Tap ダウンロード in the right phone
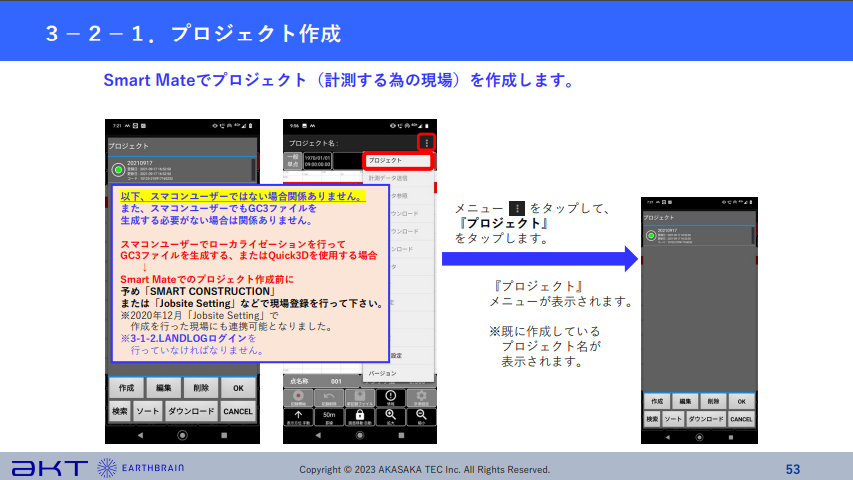Screen dimensions: 853x480 [706, 419]
